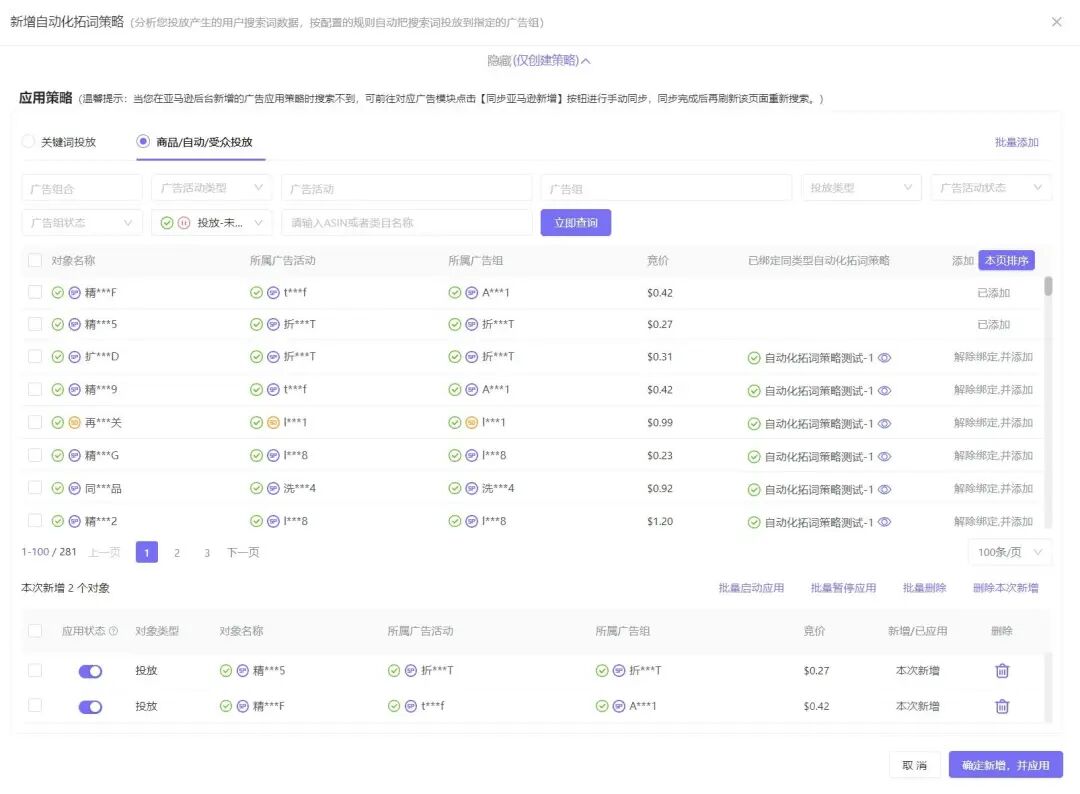Click into the 广告组 input field
Viewport: 1080px width, 794px height.
666,188
